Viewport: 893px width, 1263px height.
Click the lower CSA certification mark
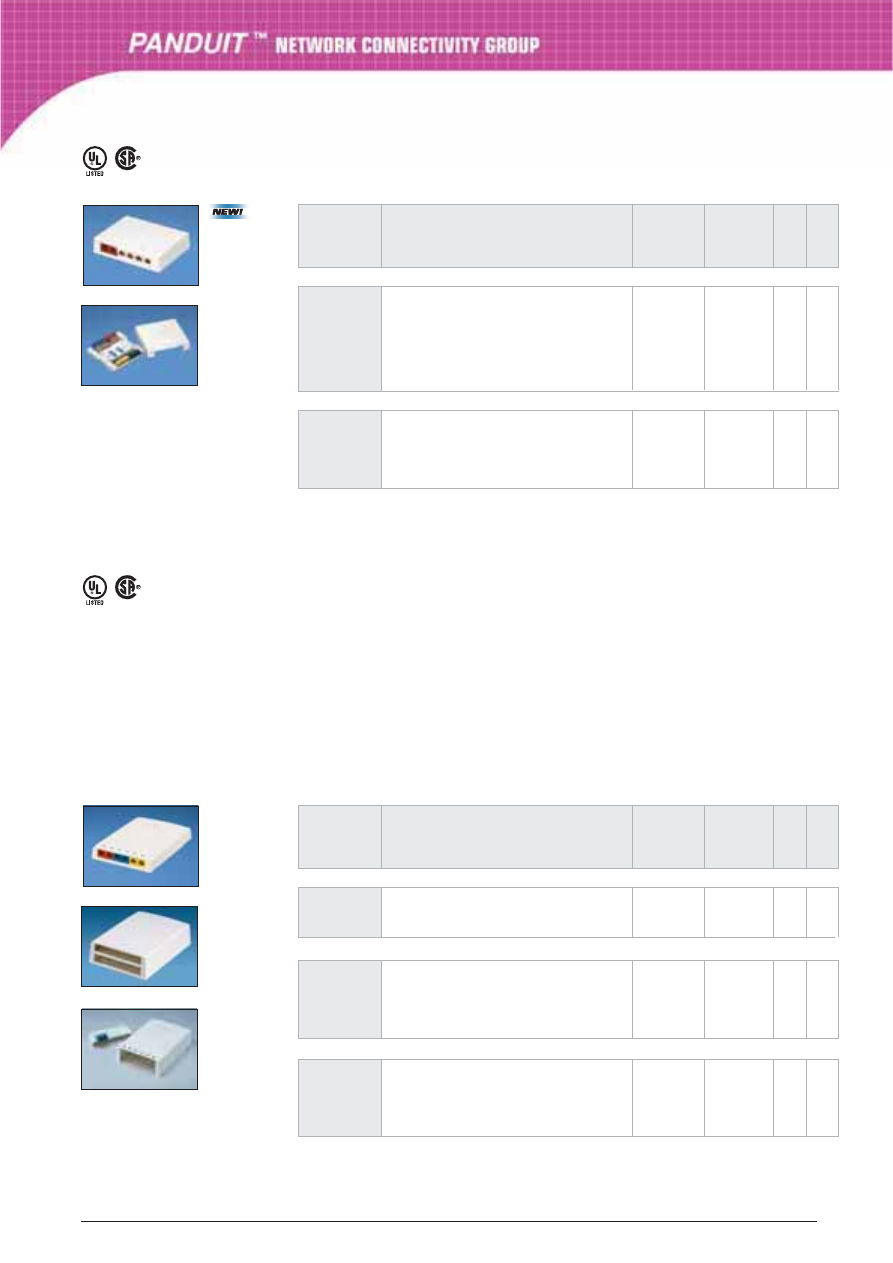(x=128, y=588)
